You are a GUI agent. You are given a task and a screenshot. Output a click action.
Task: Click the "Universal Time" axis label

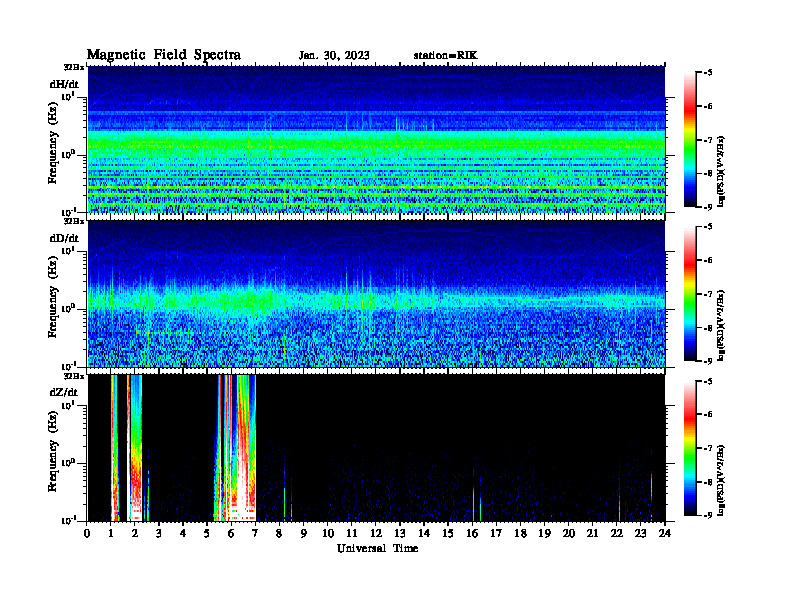pos(377,548)
